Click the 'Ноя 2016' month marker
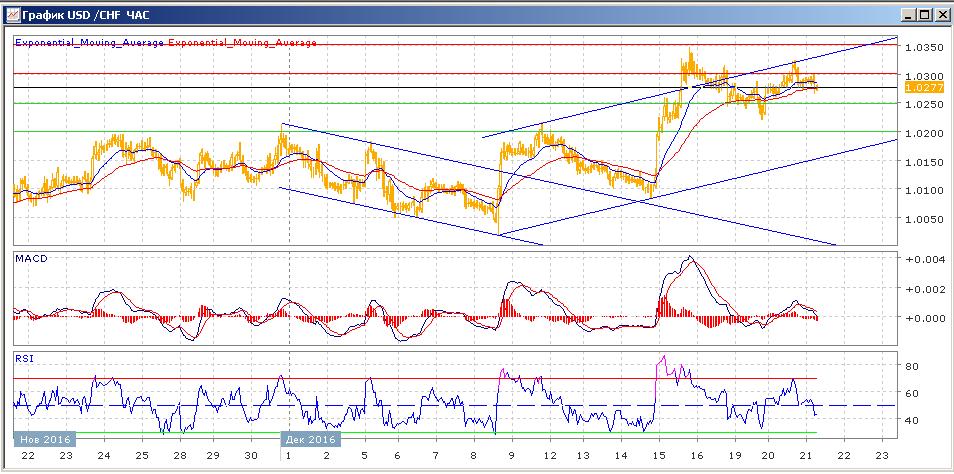Screen dimensions: 954x474 coord(44,439)
